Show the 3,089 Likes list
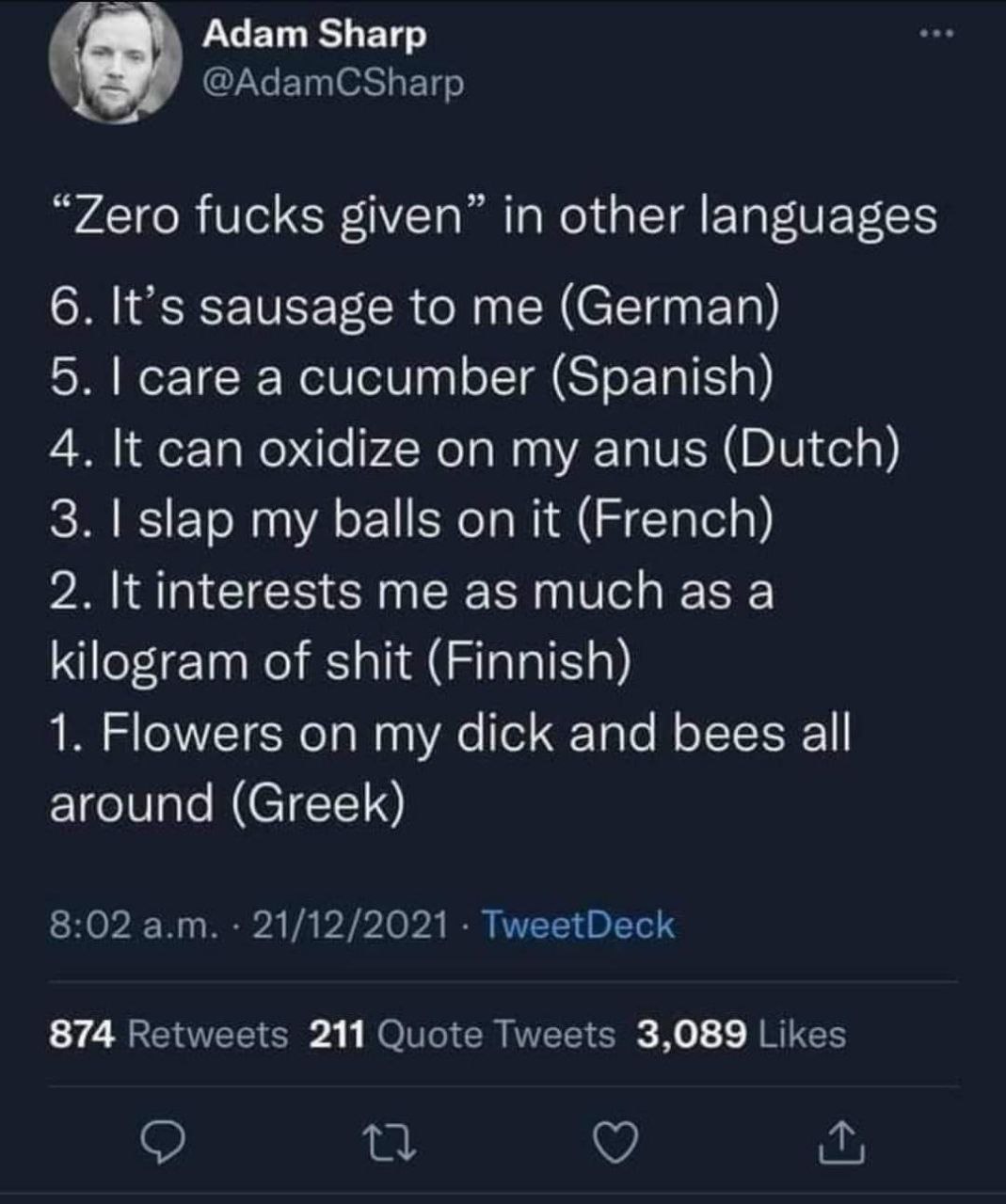This screenshot has height=1204, width=1006. pyautogui.click(x=741, y=1034)
